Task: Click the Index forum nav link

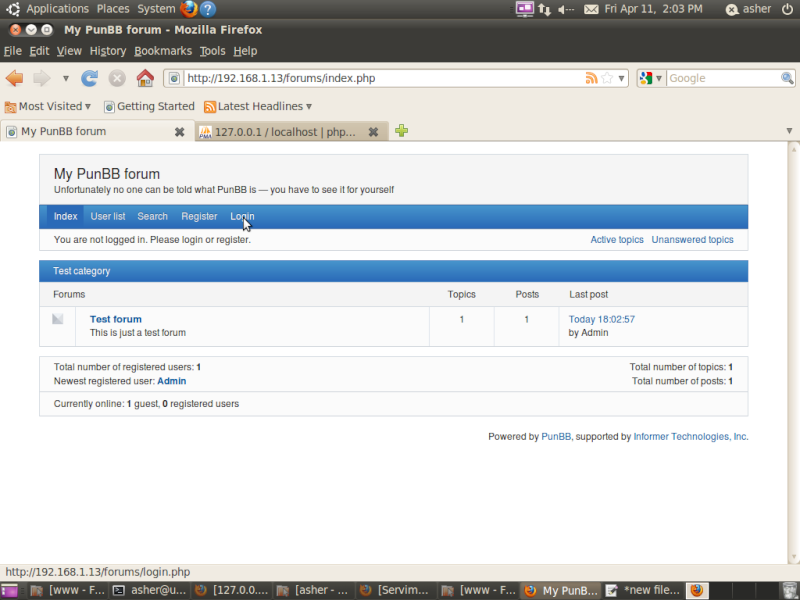Action: (x=65, y=216)
